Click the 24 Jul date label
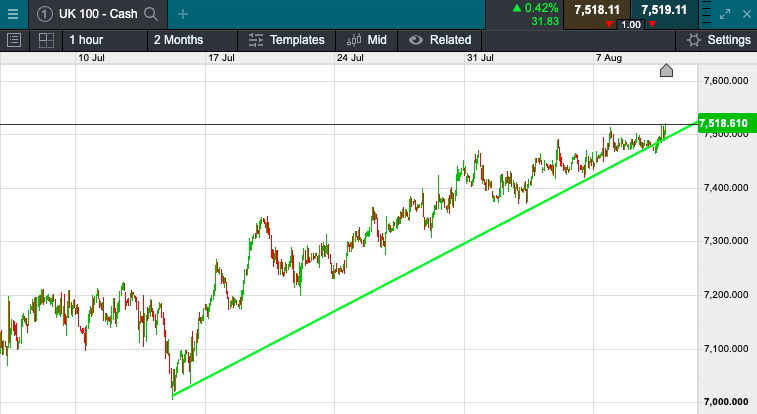757x414 pixels. pos(350,58)
